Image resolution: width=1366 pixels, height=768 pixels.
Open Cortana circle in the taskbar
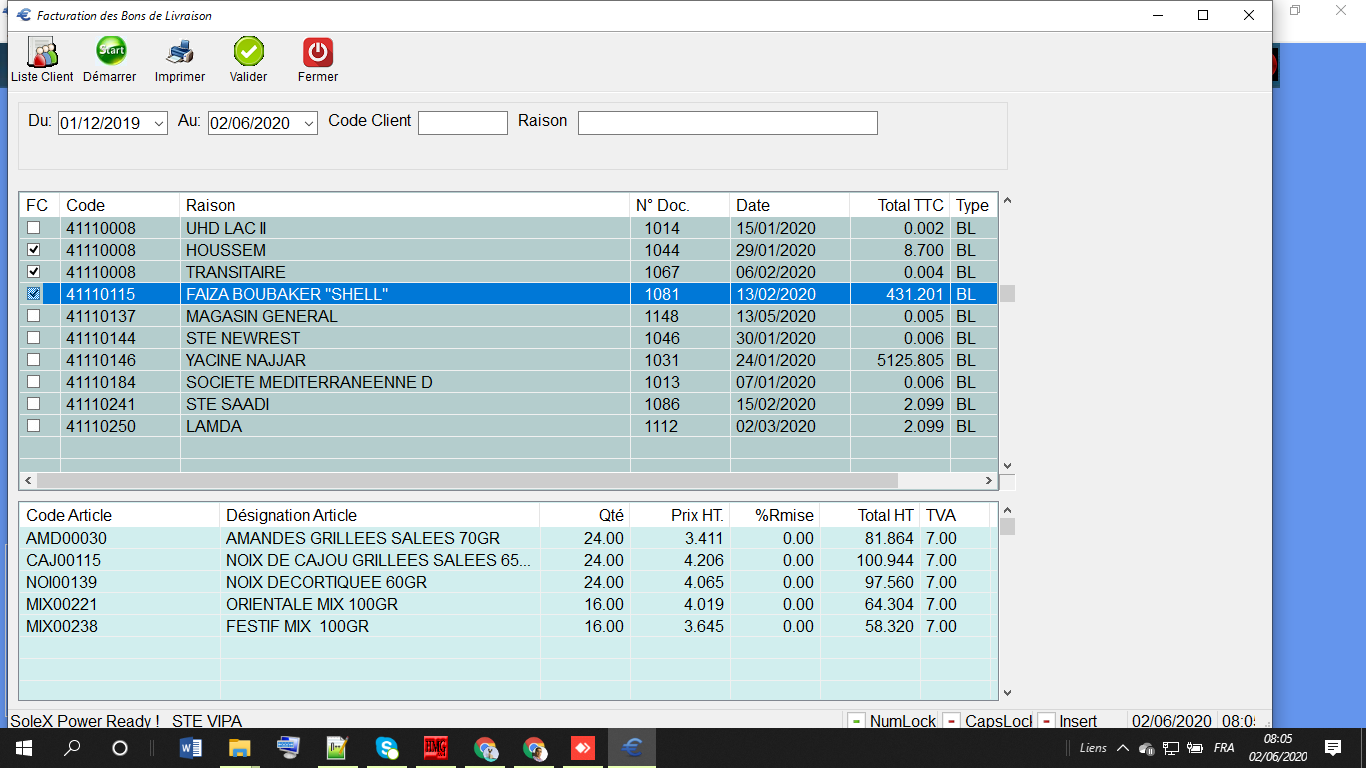tap(120, 748)
